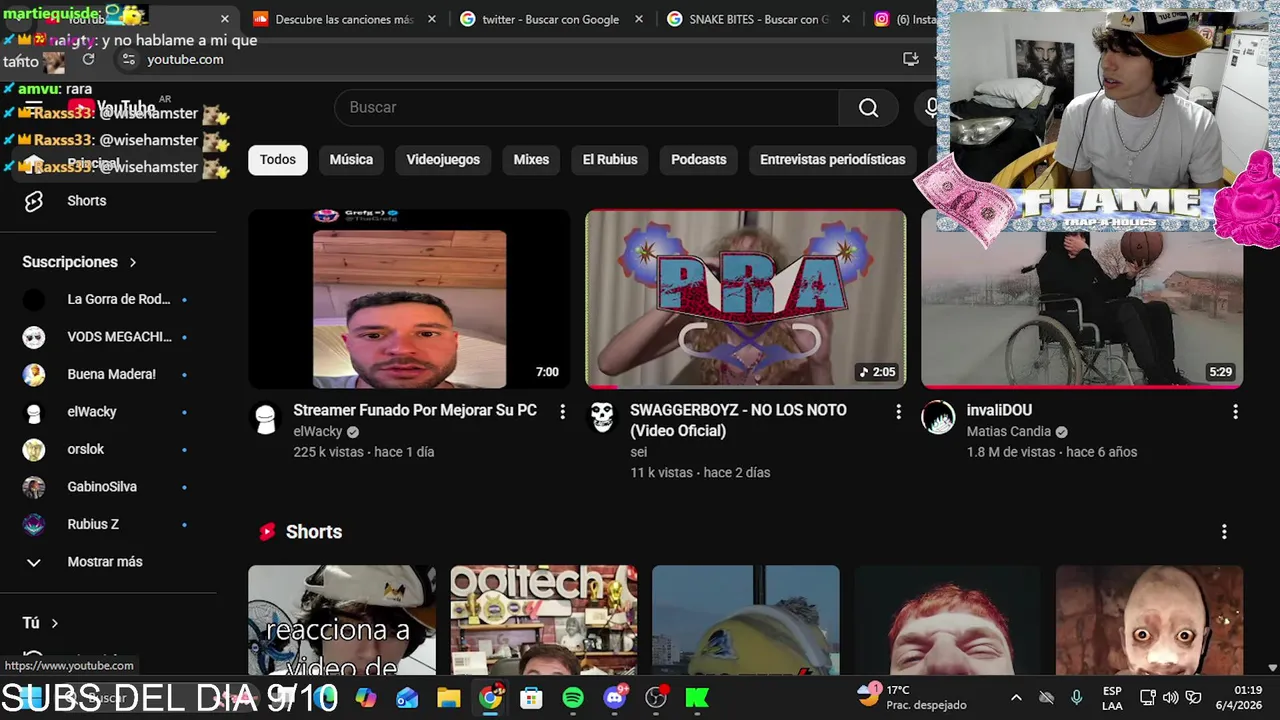Select the Música filter chip
The image size is (1280, 720).
351,160
